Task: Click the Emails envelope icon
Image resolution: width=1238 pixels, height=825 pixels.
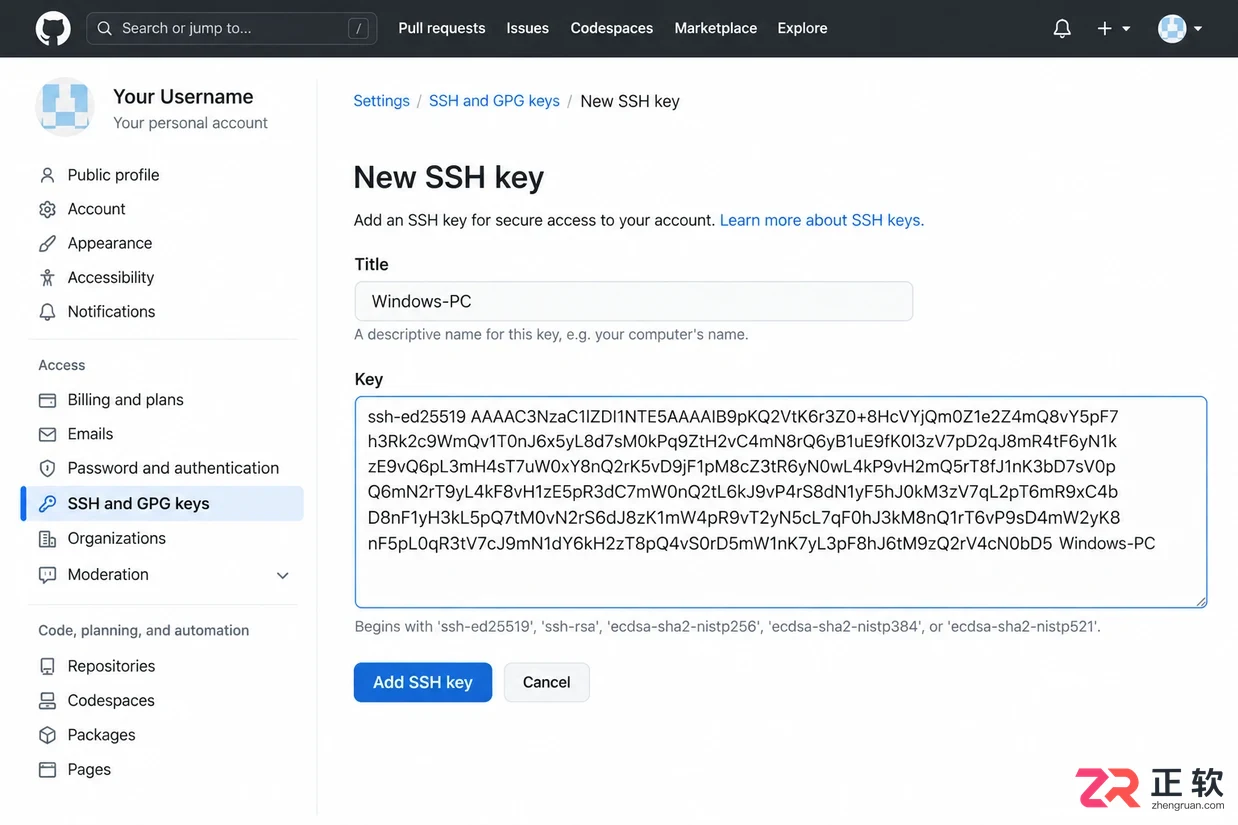Action: (47, 434)
